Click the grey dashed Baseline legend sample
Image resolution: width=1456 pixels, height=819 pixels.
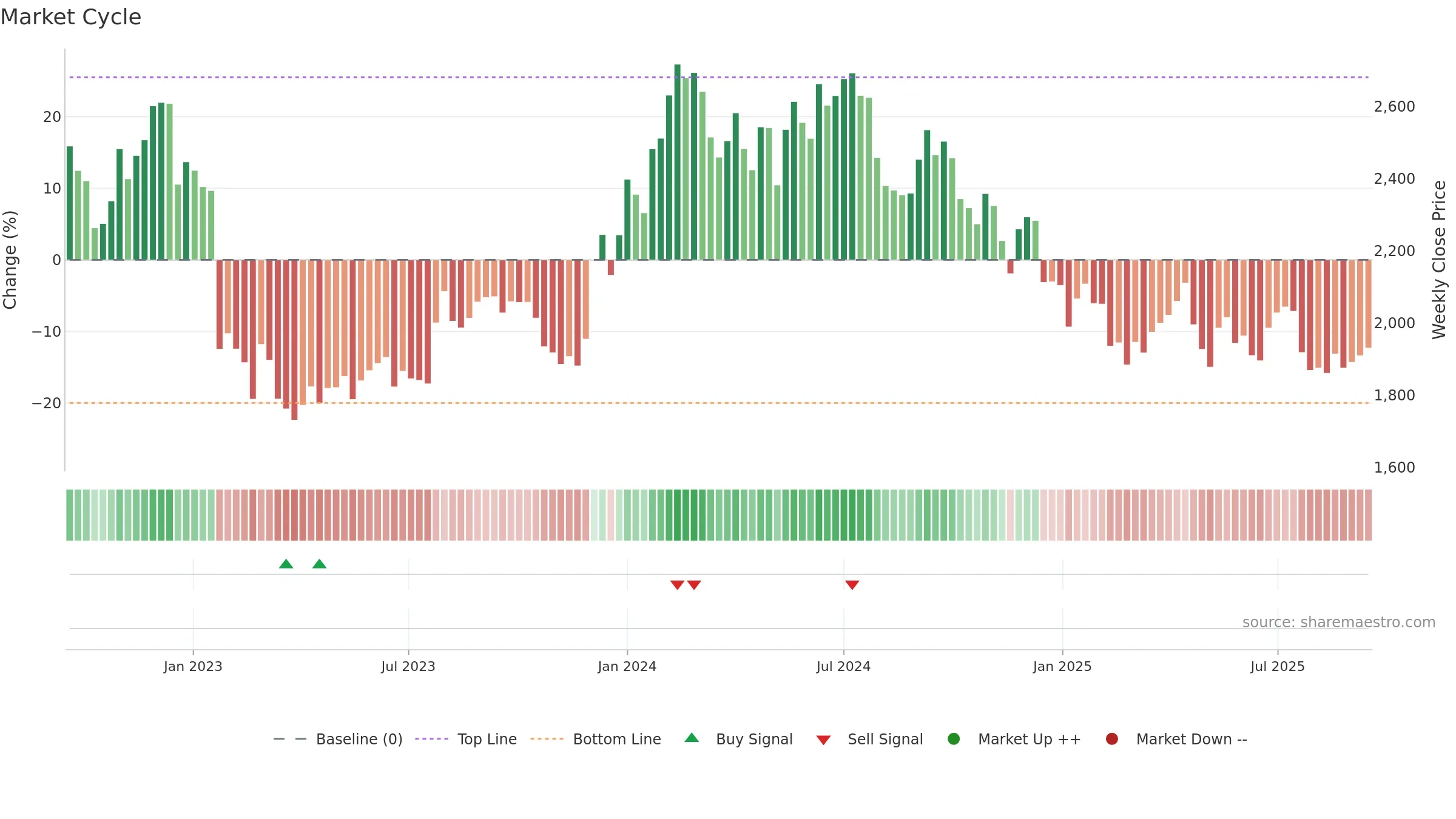(290, 739)
